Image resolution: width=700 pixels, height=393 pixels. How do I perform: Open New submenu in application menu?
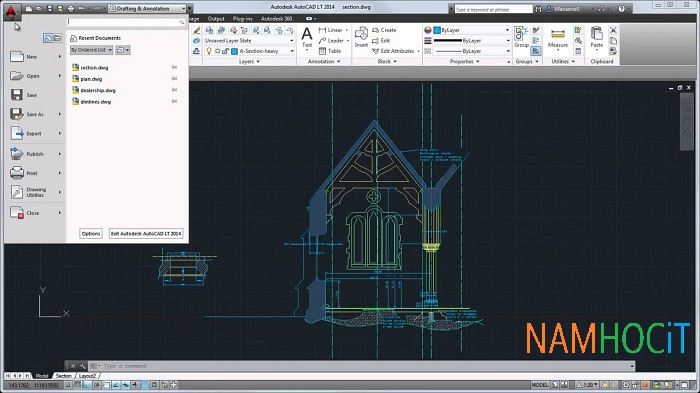click(36, 57)
